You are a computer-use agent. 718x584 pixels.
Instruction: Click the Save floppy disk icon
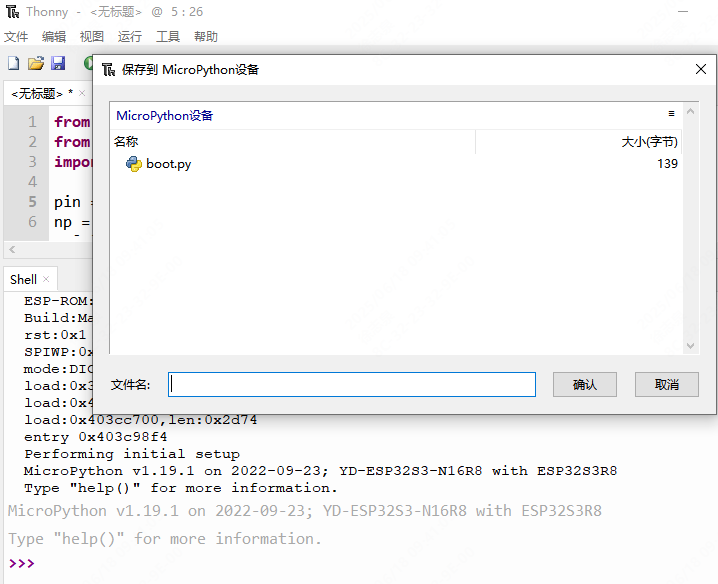(58, 63)
